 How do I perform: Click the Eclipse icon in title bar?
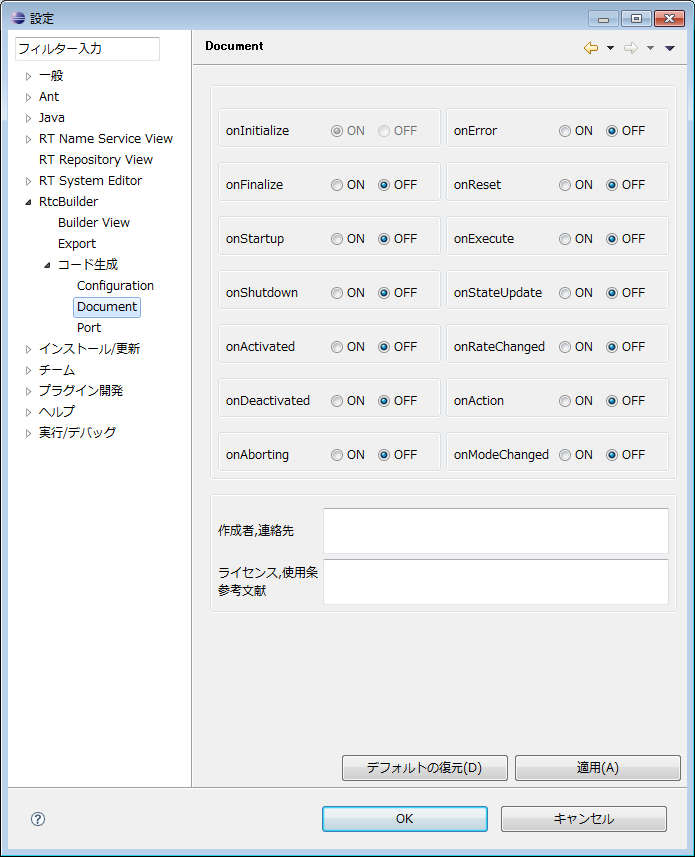tap(18, 18)
